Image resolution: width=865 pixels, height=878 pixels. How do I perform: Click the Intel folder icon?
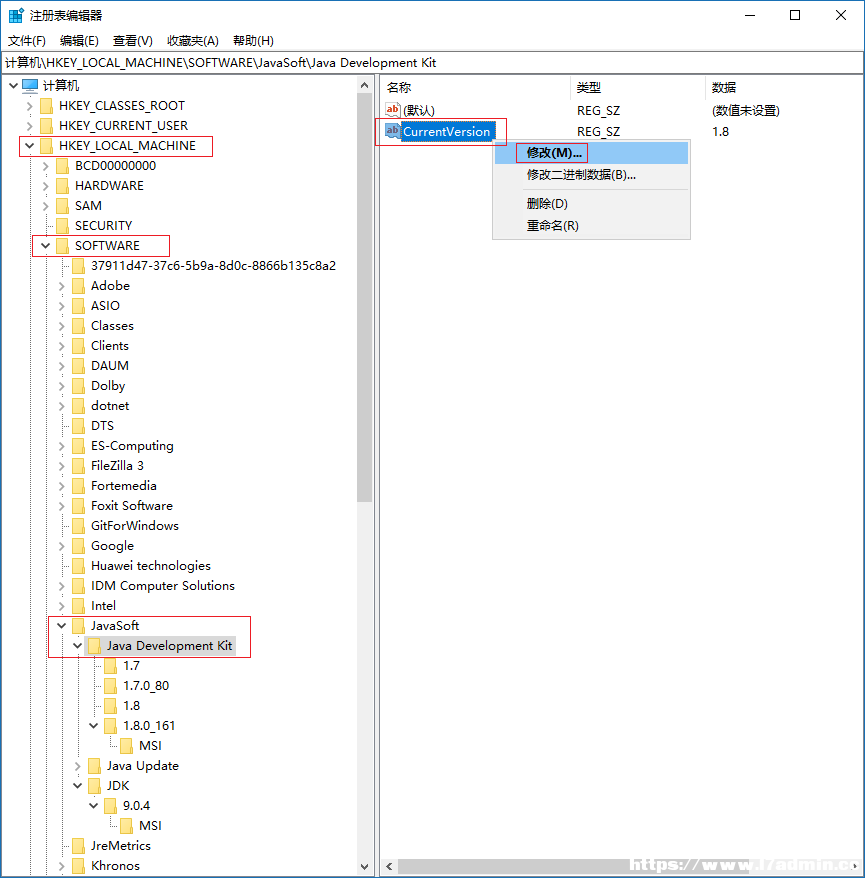pos(79,606)
